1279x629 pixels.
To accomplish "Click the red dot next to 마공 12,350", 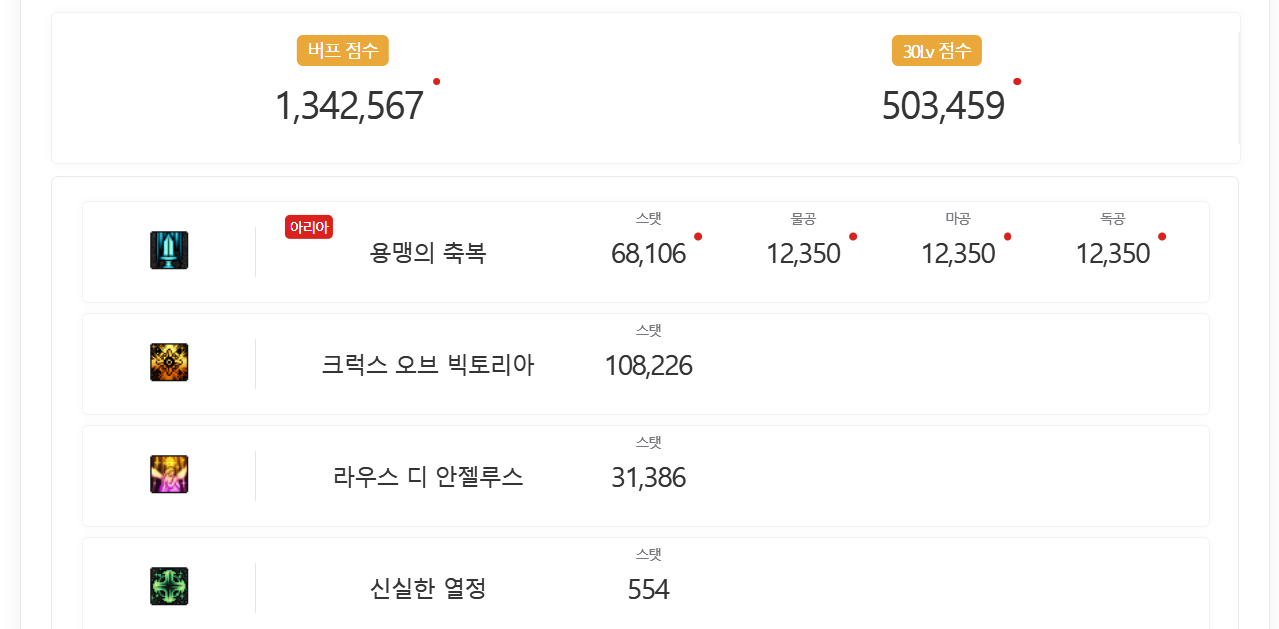I will (x=1007, y=237).
